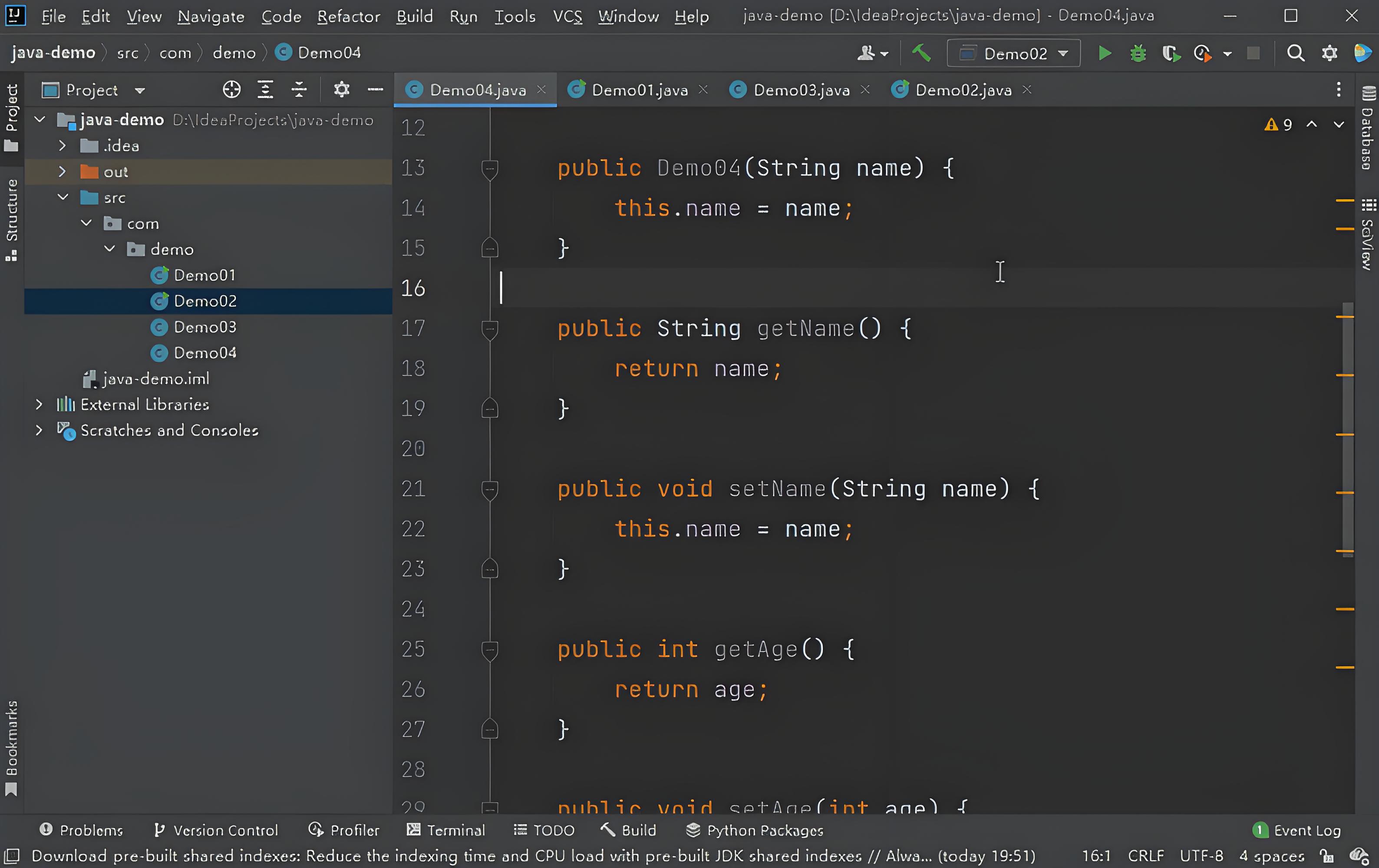Click the Build project hammer icon
The height and width of the screenshot is (868, 1379).
click(x=921, y=53)
